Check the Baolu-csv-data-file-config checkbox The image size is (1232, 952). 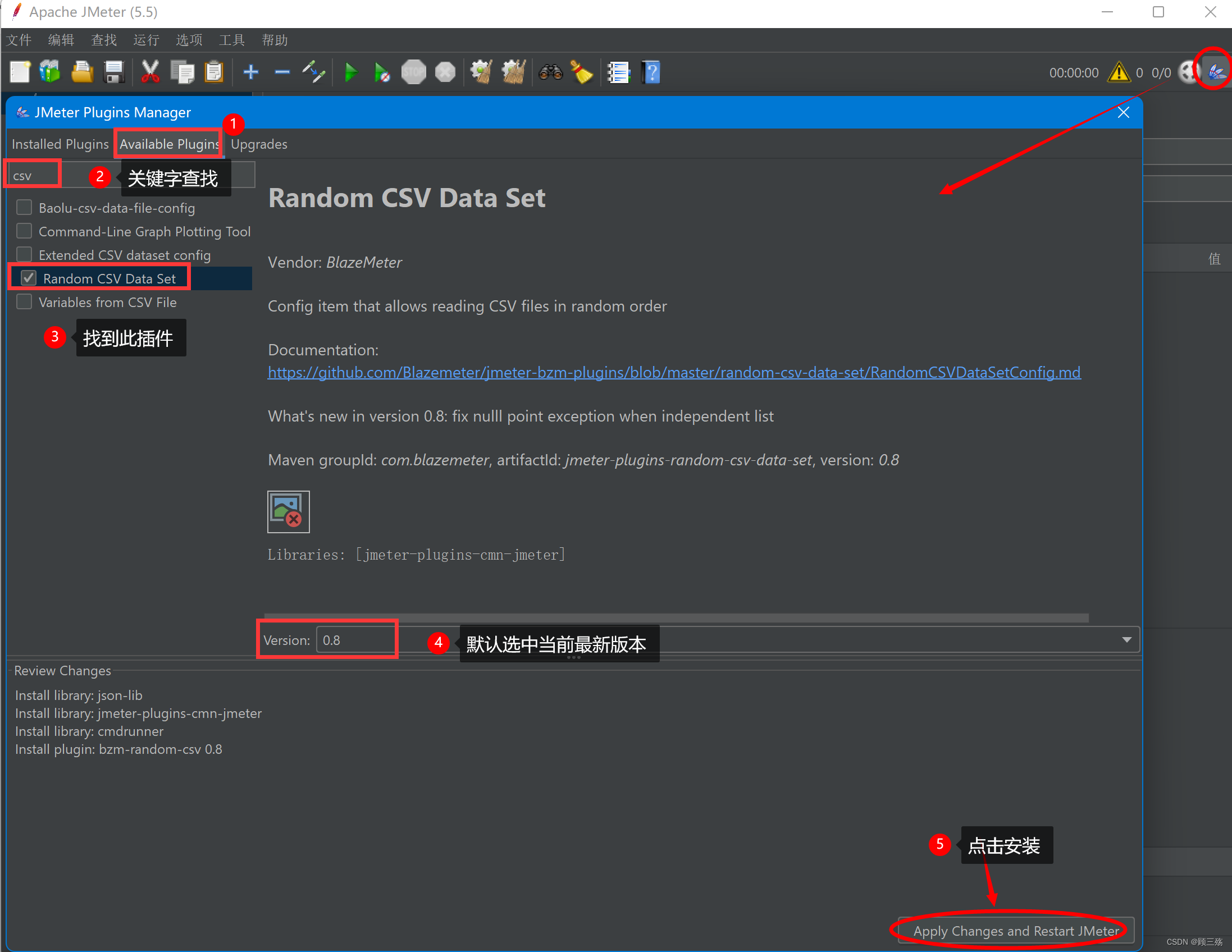tap(24, 208)
